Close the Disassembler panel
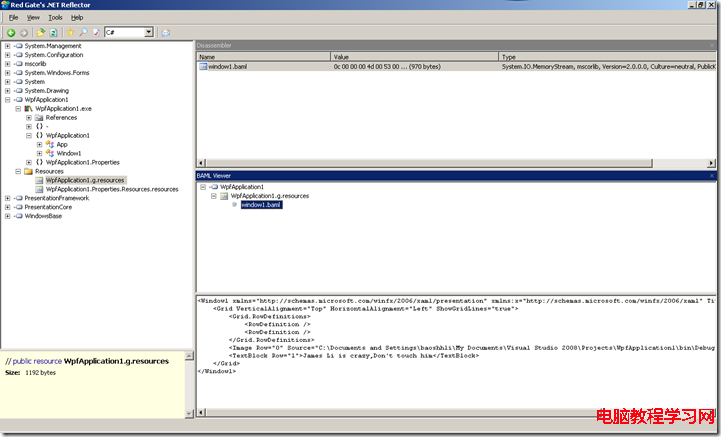Viewport: 721px width, 437px height. (712, 46)
